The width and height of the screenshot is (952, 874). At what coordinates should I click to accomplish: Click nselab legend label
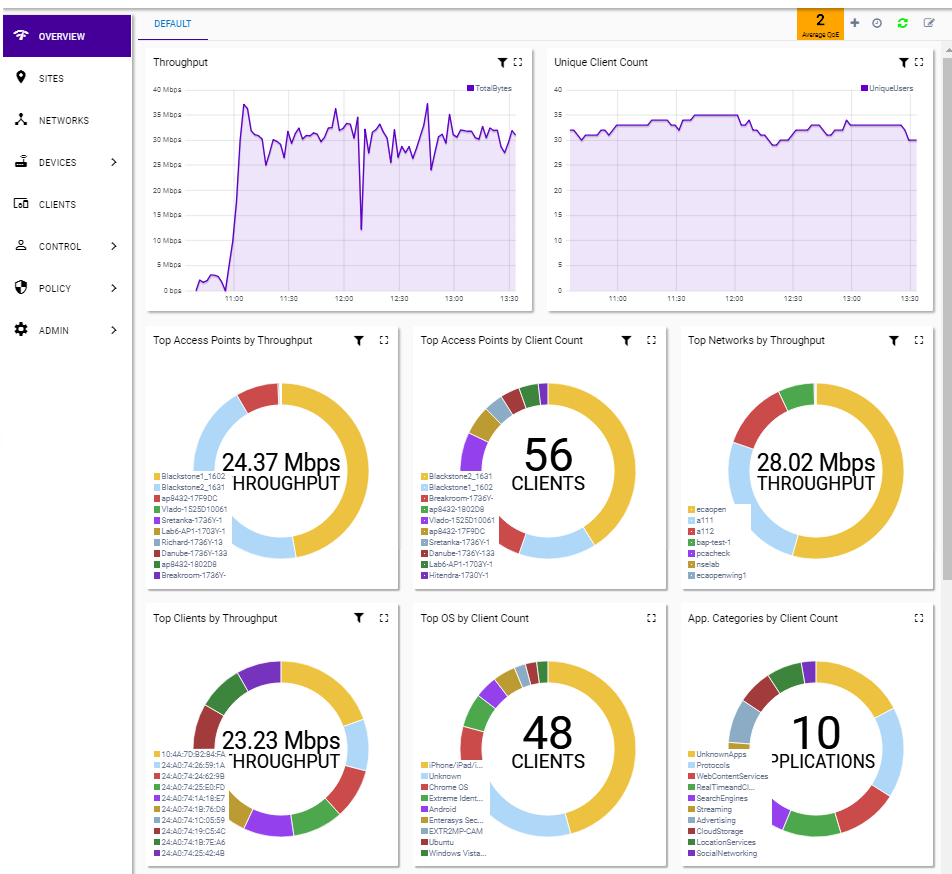[707, 564]
